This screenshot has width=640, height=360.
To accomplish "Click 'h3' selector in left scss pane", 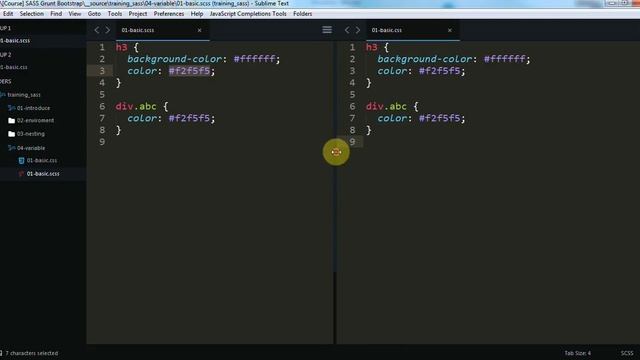I will coord(122,47).
